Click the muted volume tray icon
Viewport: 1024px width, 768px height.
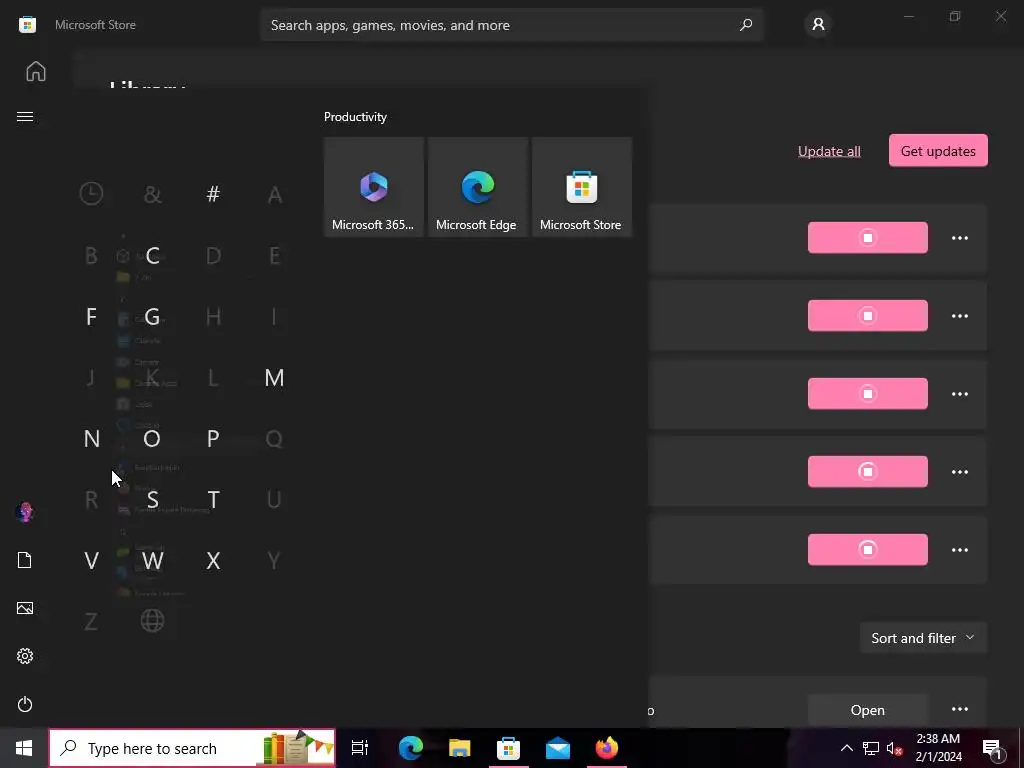click(894, 748)
